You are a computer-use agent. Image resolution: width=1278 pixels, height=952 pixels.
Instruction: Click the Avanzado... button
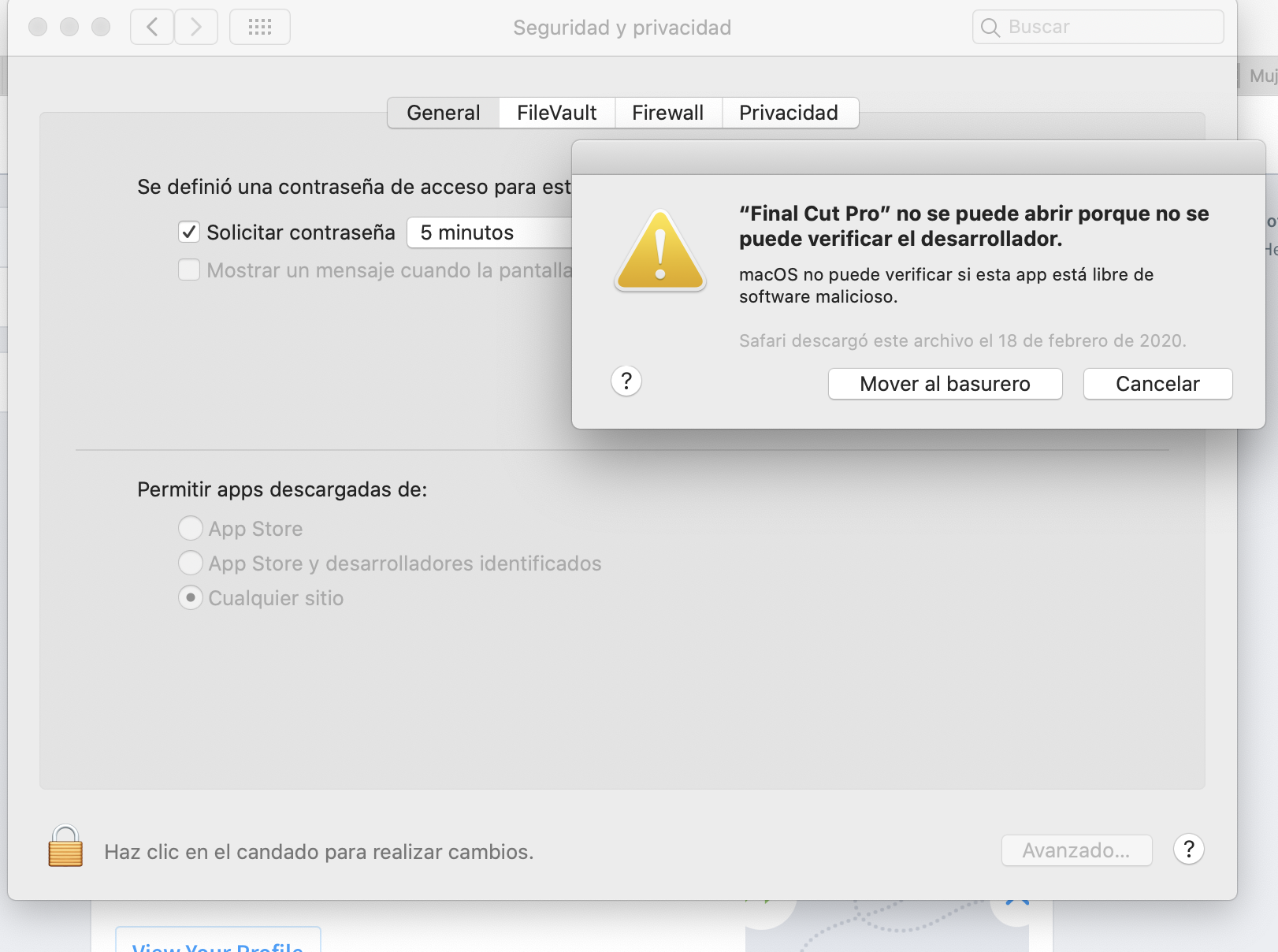click(1077, 850)
